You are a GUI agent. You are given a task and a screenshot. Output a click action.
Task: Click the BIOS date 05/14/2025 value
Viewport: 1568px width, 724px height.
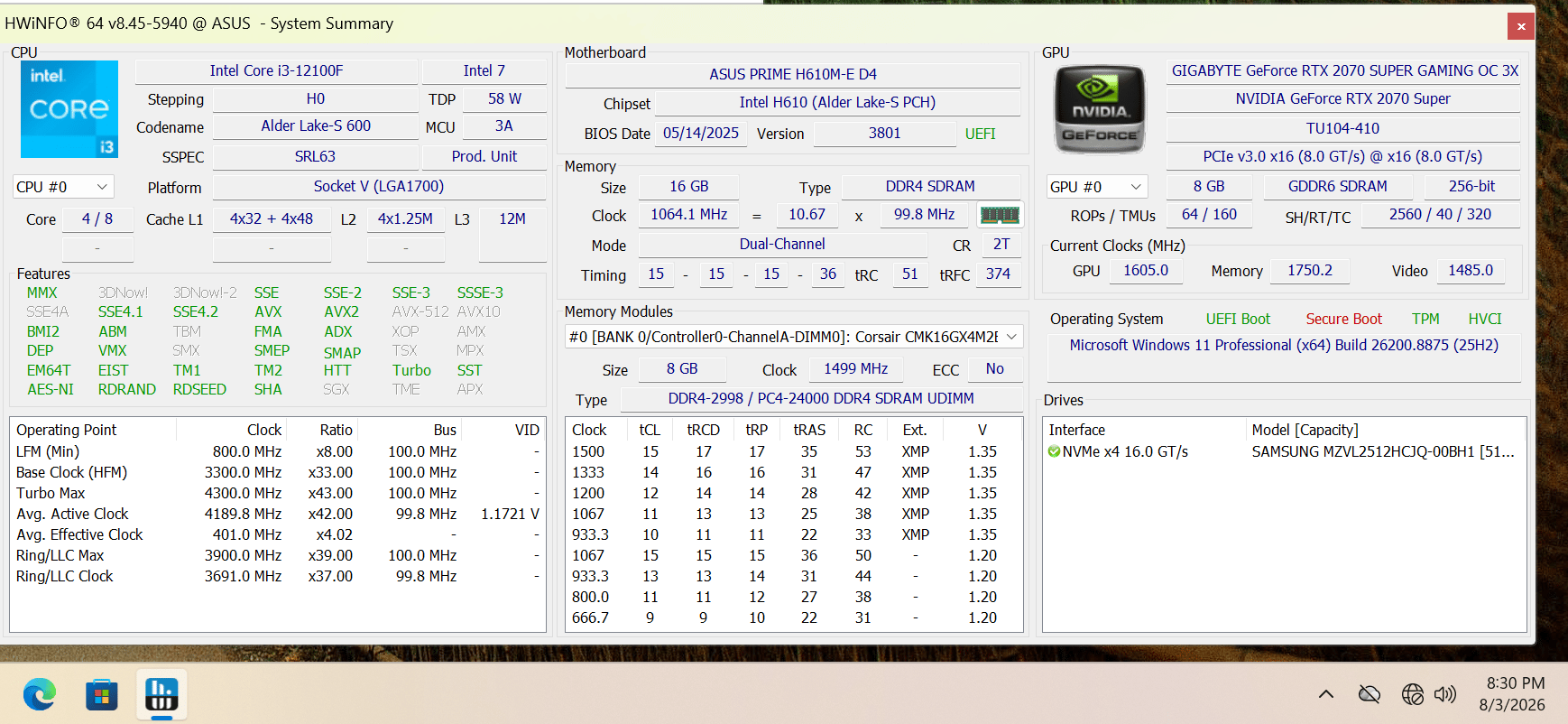tap(701, 133)
